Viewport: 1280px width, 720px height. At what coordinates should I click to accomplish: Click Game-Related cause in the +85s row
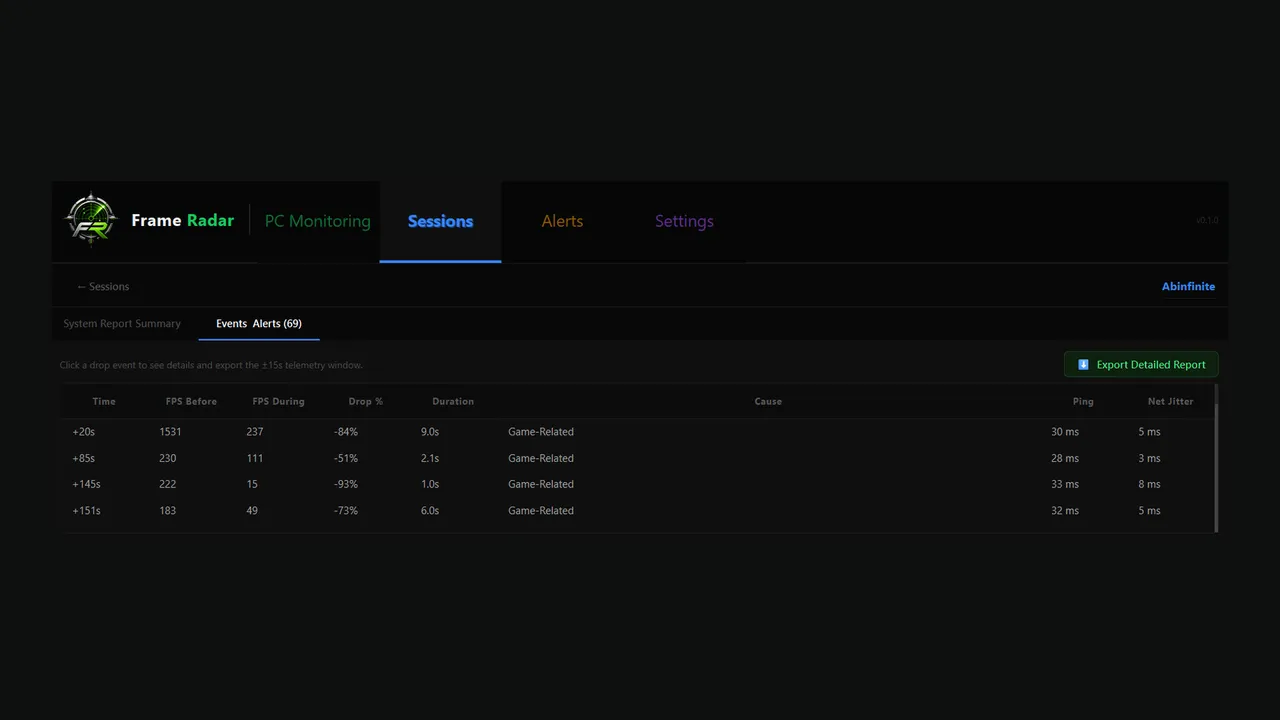coord(541,458)
